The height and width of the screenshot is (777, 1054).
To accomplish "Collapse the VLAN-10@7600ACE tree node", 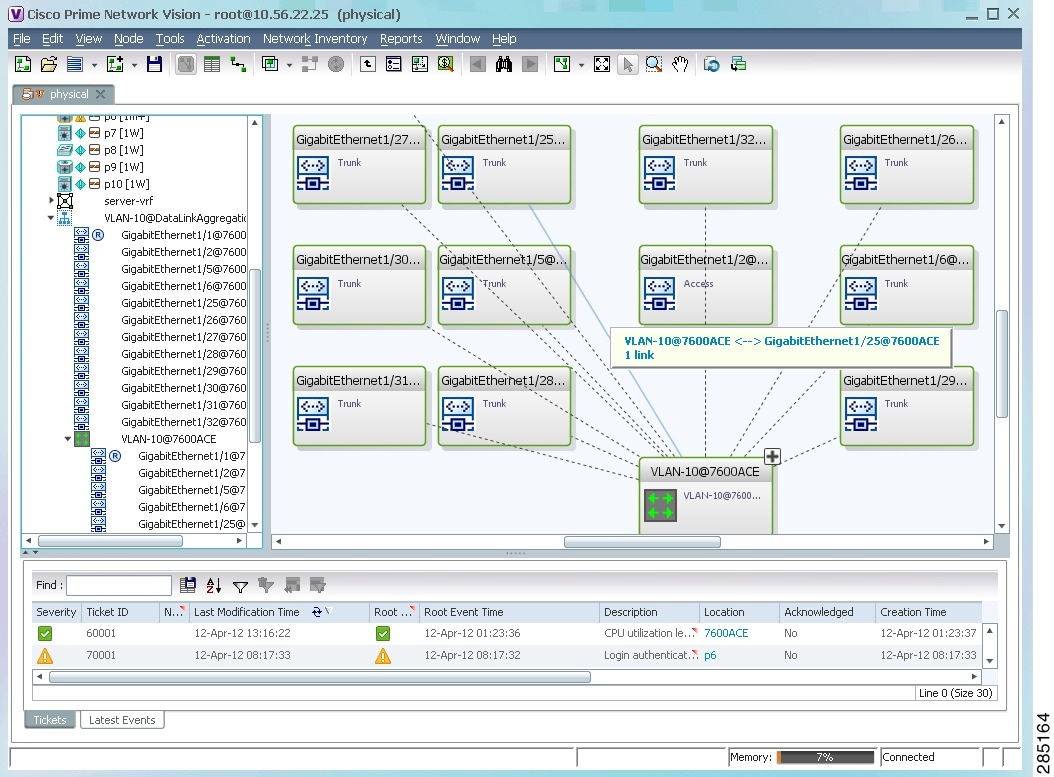I will coord(68,439).
